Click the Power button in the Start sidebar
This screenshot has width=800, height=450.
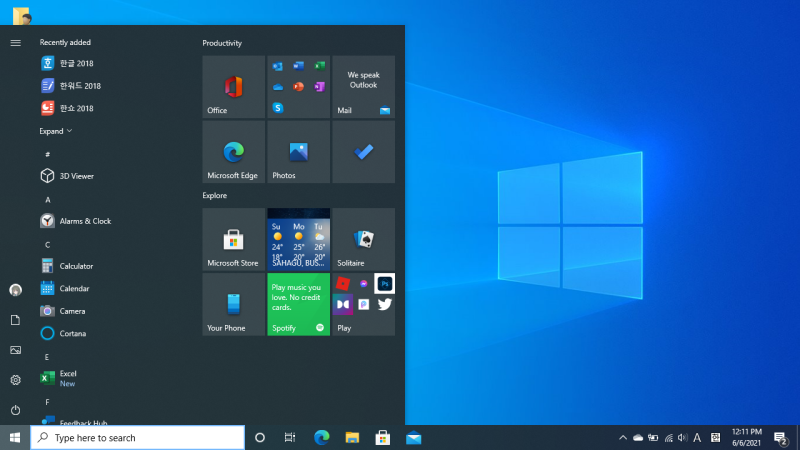pyautogui.click(x=15, y=410)
